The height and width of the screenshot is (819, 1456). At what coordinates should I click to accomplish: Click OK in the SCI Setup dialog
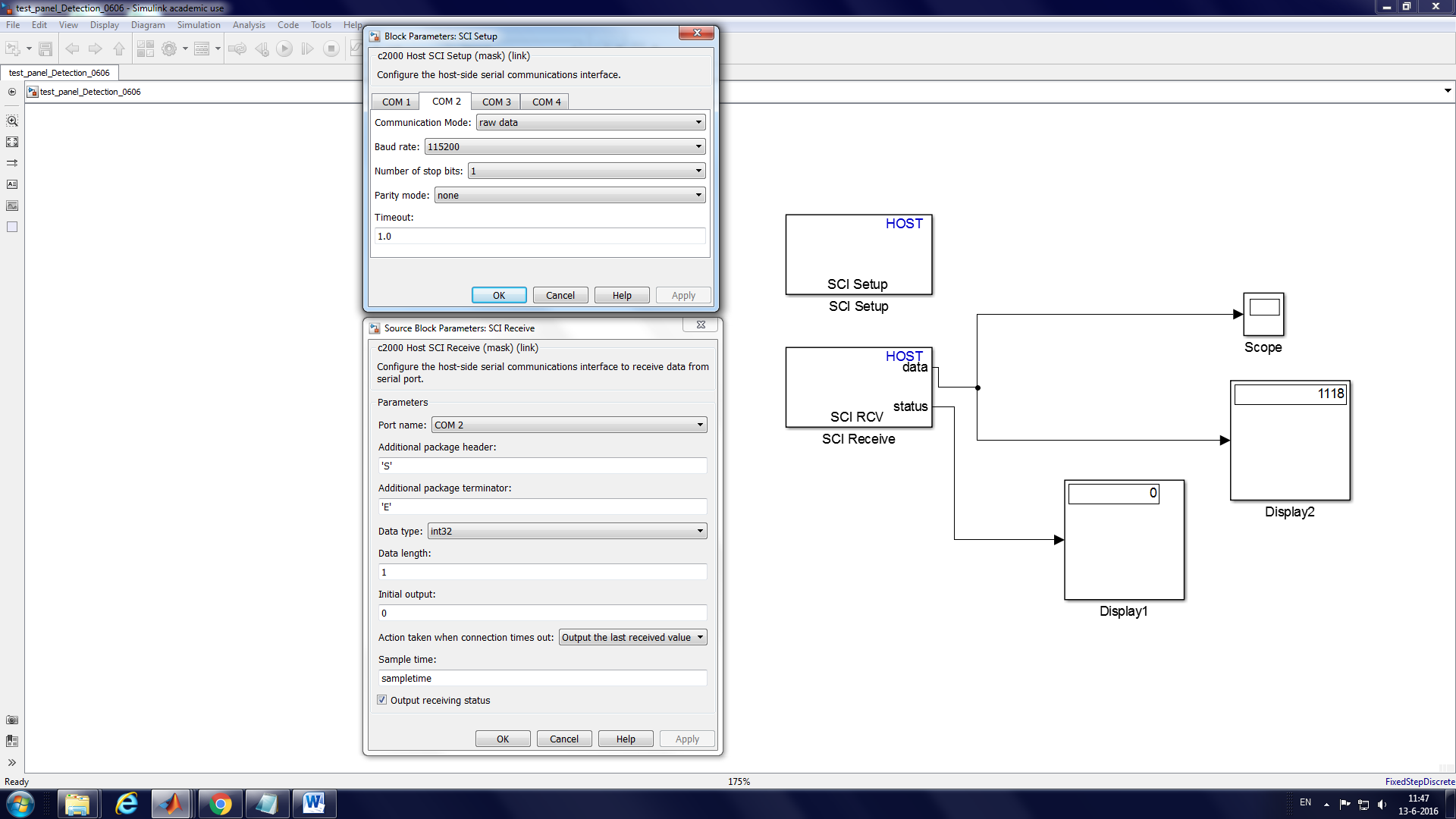tap(499, 296)
